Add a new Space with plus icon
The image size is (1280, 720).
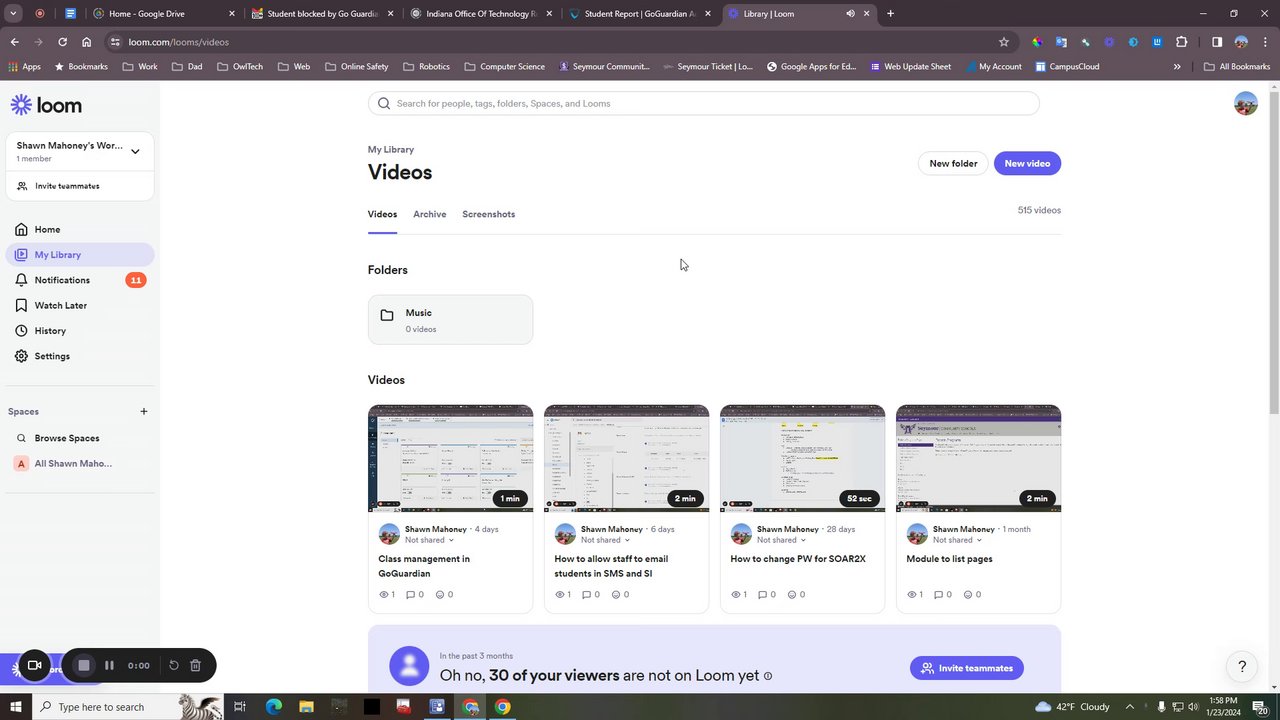[144, 411]
